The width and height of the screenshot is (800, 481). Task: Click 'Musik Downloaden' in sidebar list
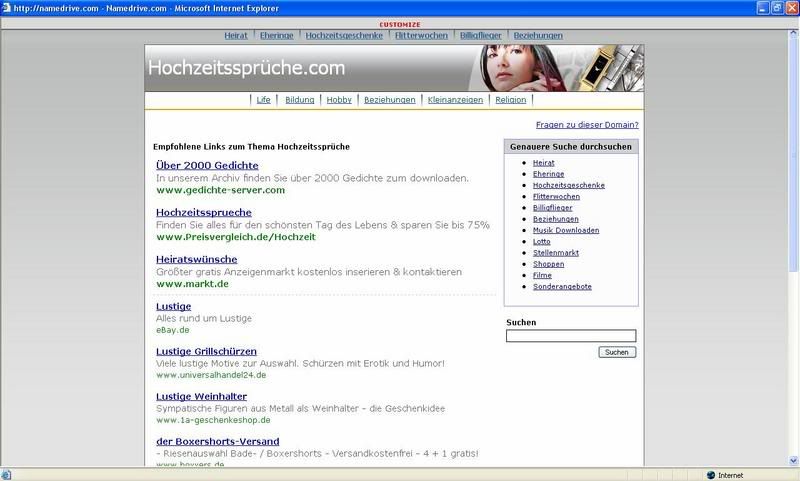566,230
